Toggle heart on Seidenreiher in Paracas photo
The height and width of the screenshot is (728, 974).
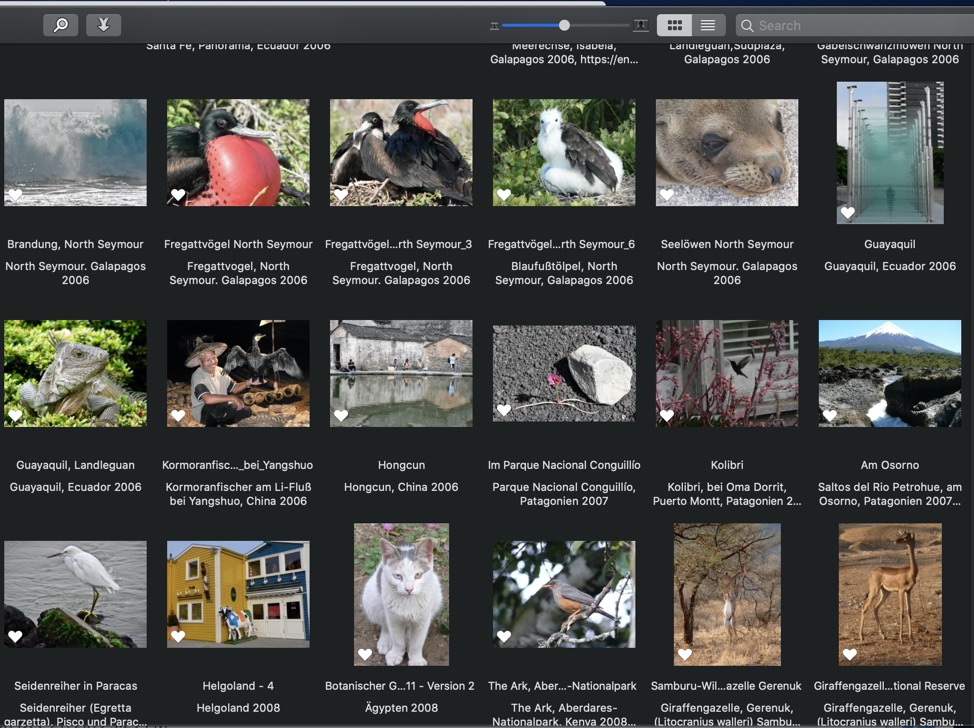point(15,637)
